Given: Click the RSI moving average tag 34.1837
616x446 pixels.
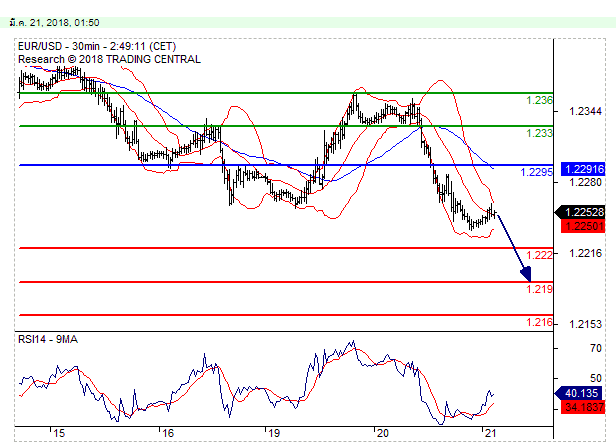Looking at the screenshot, I should coord(583,407).
